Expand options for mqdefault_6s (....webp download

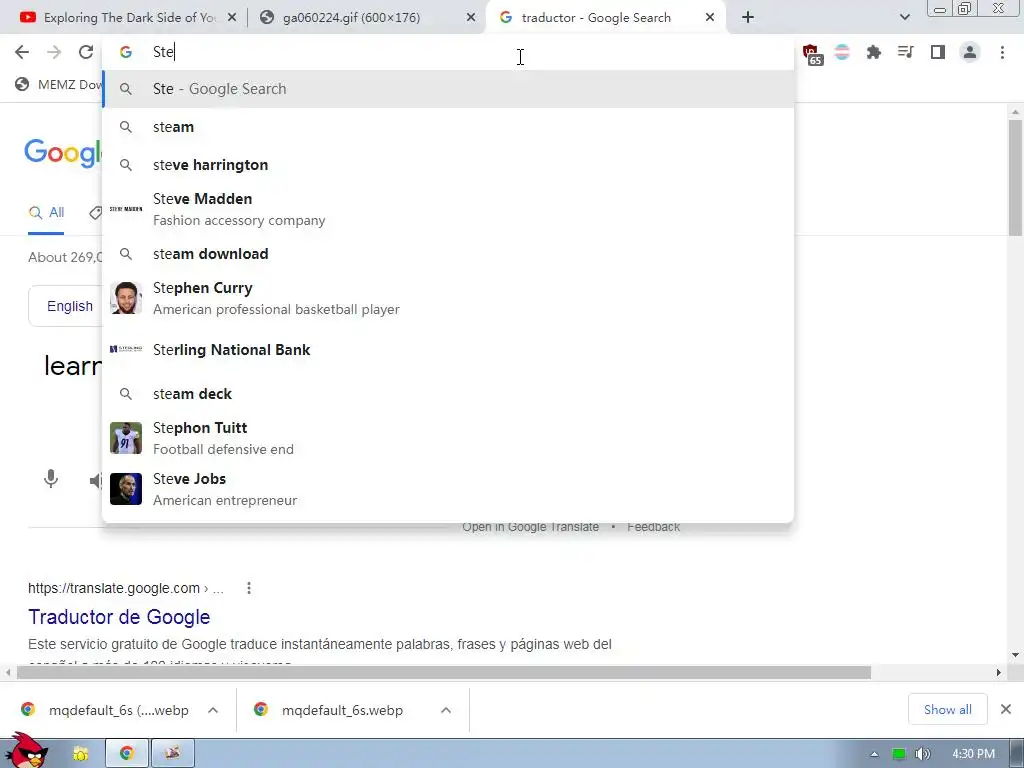click(x=213, y=711)
